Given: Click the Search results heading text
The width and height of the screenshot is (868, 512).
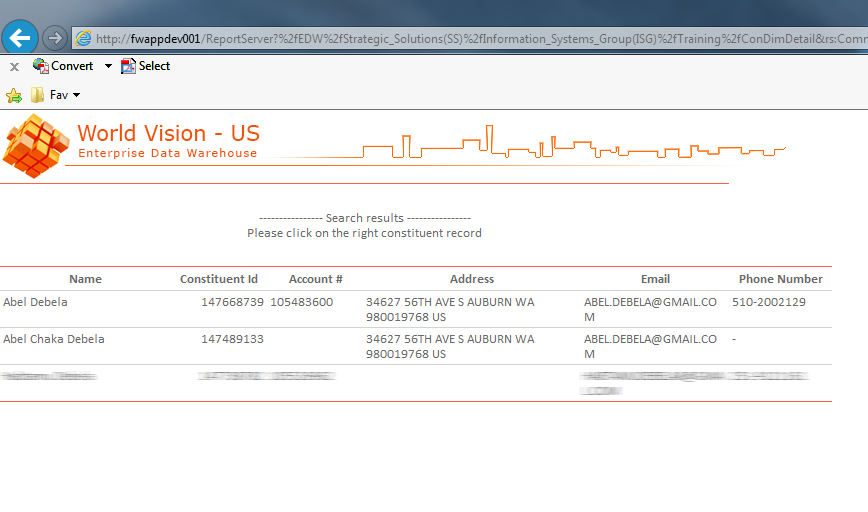Looking at the screenshot, I should (x=365, y=218).
